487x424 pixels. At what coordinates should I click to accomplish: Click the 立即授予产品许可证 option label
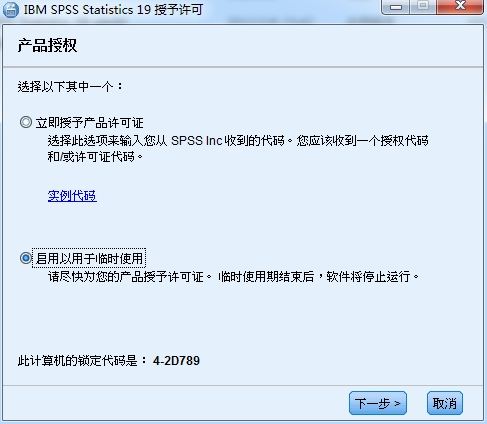89,123
